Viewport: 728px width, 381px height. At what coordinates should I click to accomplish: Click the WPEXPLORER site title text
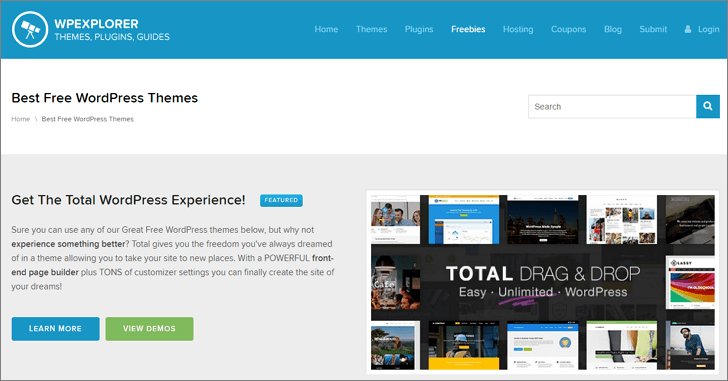96,24
